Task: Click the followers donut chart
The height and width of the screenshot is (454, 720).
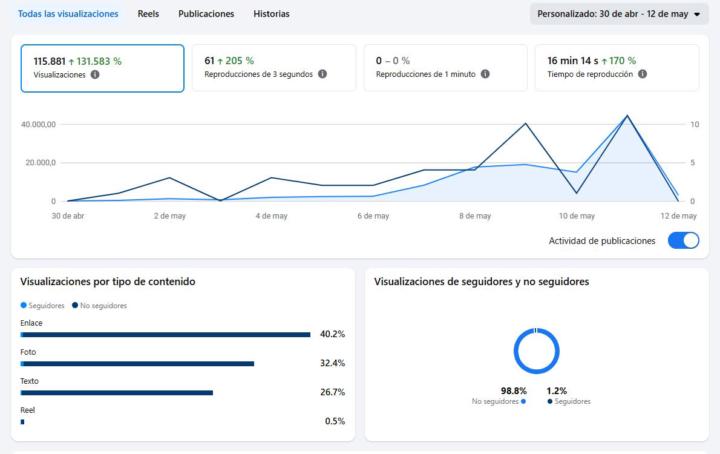Action: click(x=536, y=351)
